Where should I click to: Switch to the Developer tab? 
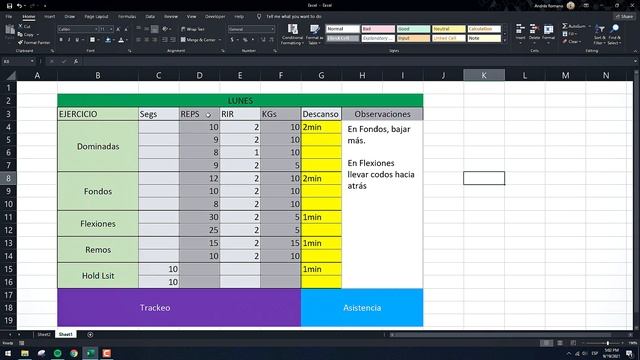(x=215, y=17)
